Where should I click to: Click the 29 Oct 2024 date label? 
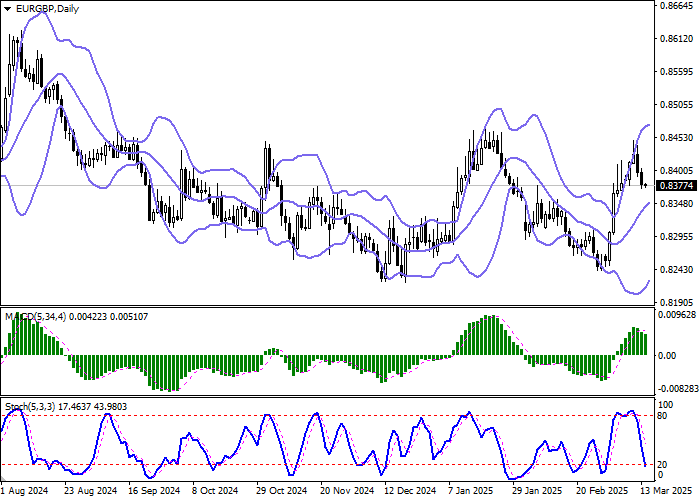(280, 492)
